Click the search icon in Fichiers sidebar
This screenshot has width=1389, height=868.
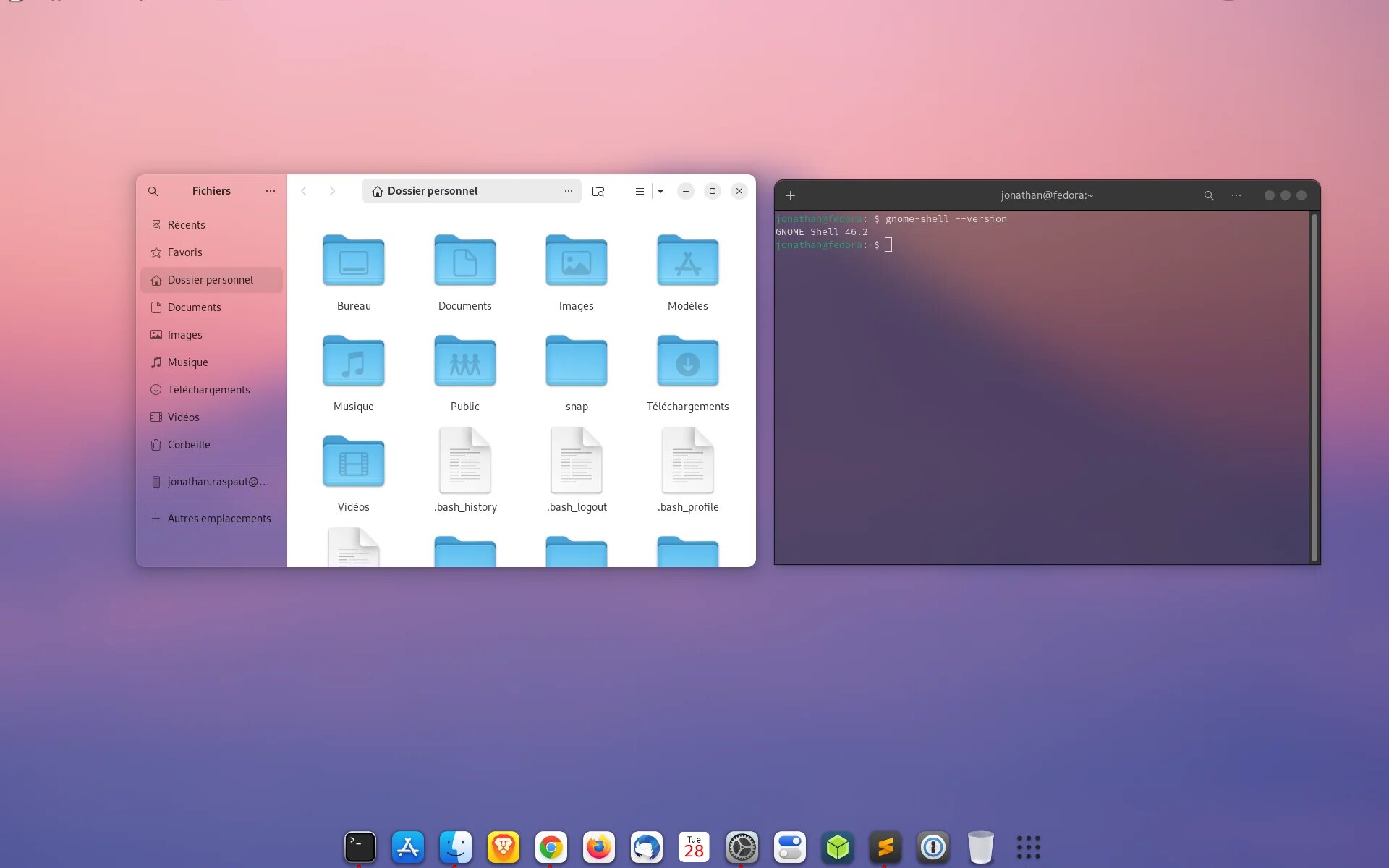tap(153, 191)
